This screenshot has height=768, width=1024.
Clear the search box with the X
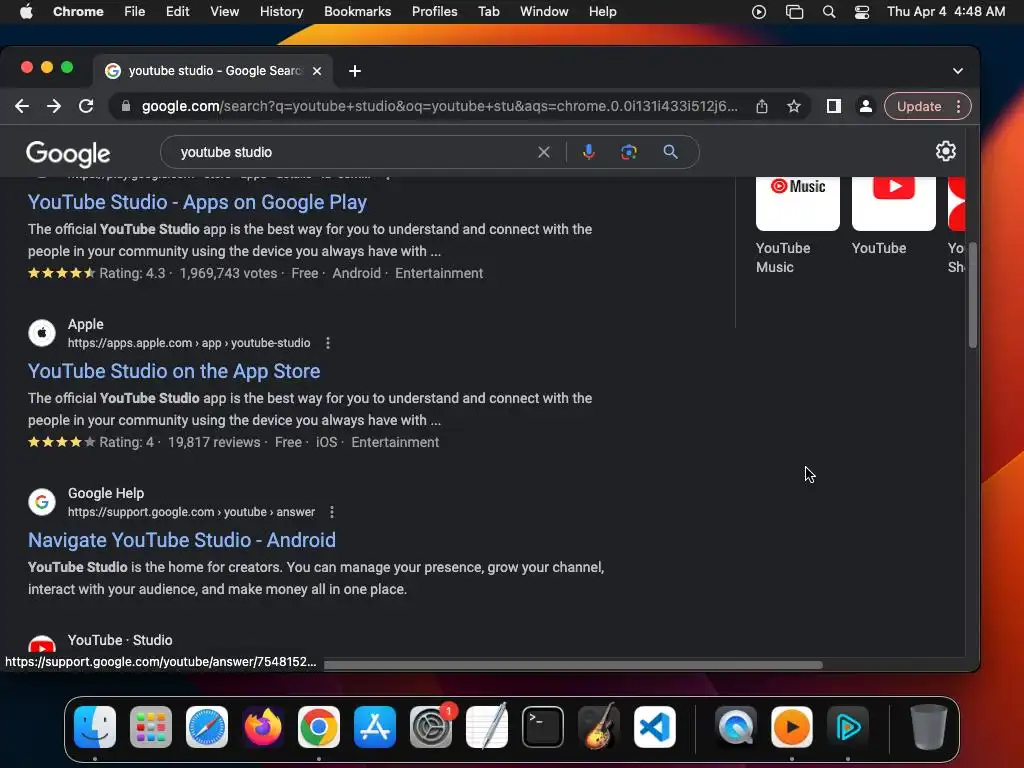pos(543,152)
